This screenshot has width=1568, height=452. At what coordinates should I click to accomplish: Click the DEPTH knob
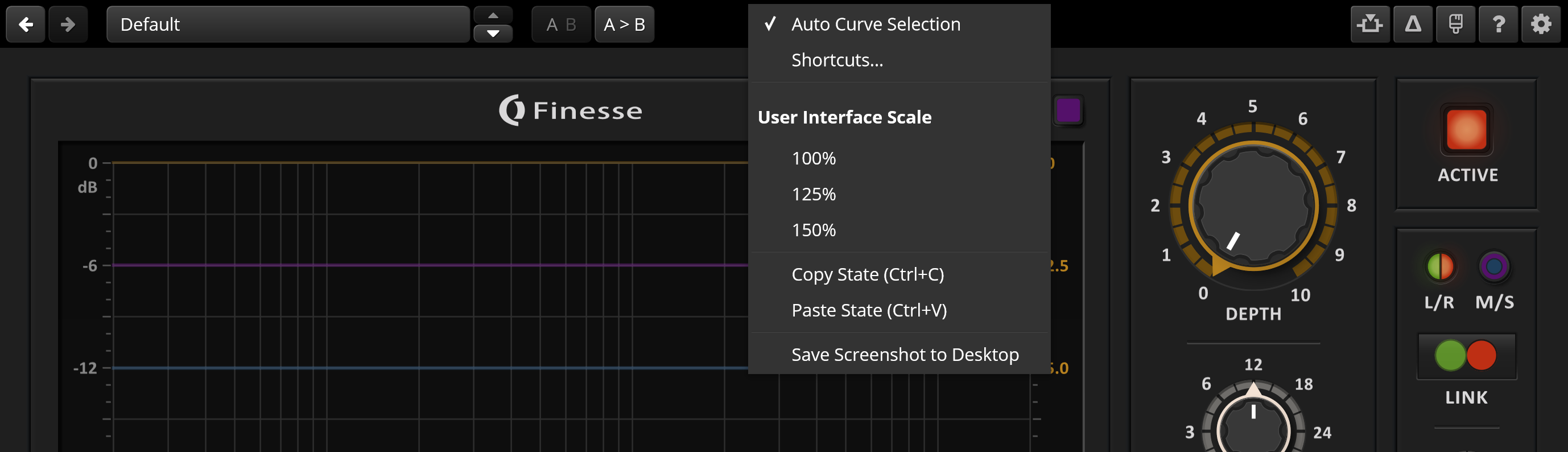click(1253, 206)
